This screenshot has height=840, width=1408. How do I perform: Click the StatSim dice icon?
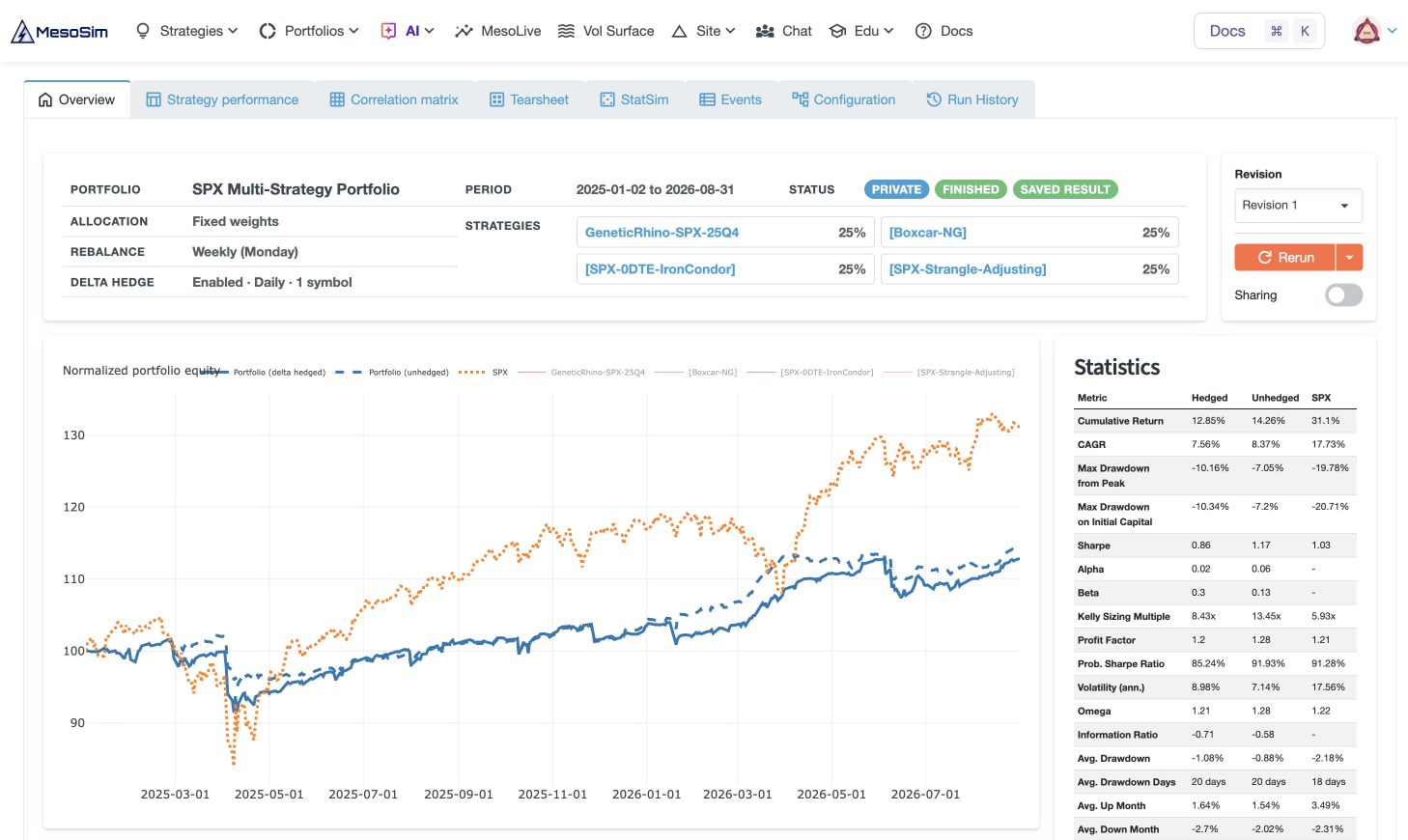coord(607,99)
